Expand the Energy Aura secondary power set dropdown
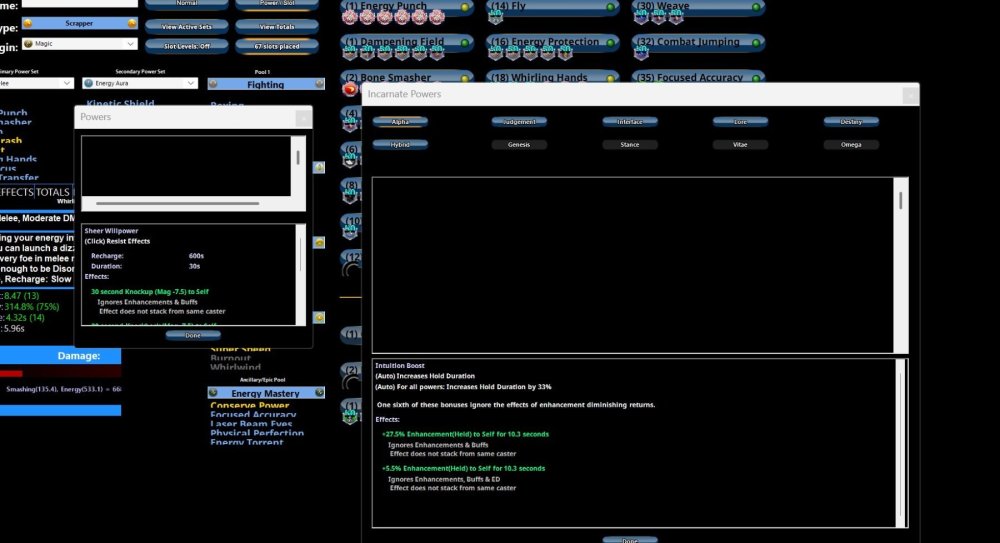The height and width of the screenshot is (543, 1000). 191,83
